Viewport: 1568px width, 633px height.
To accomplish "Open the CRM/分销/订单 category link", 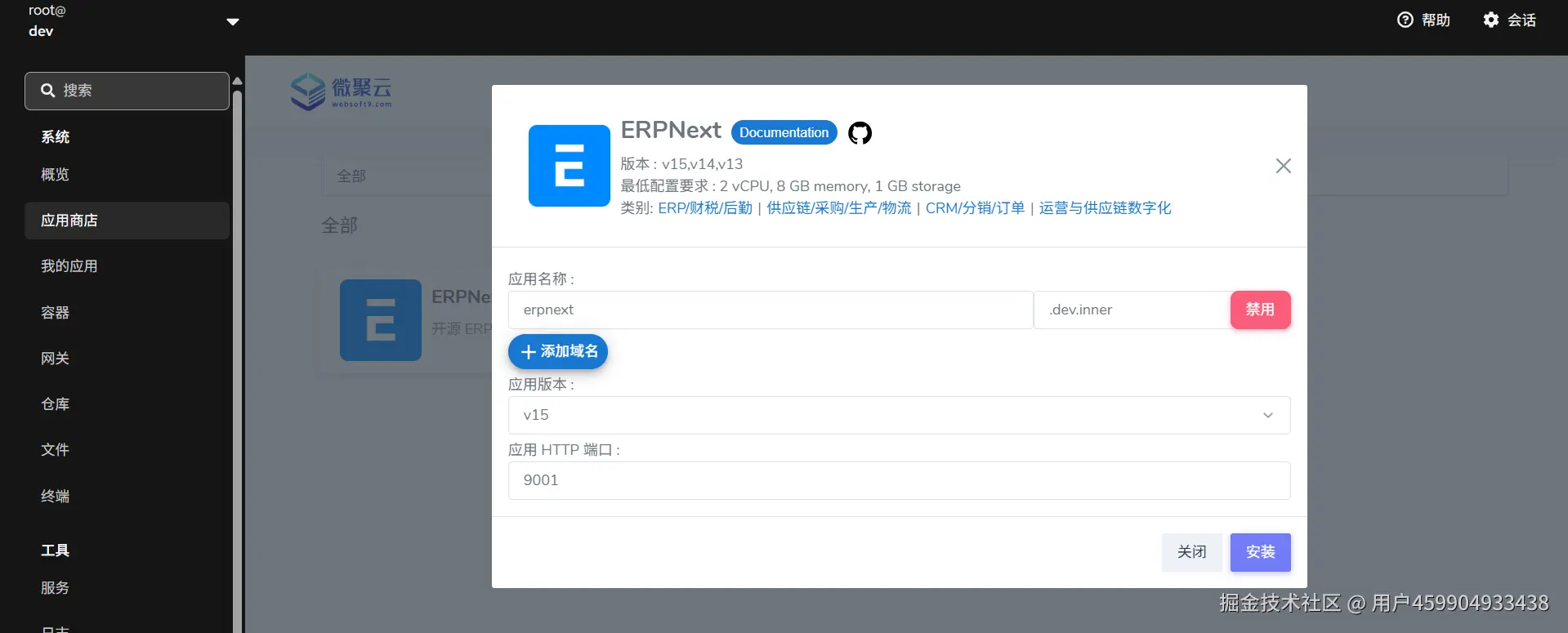I will click(975, 208).
